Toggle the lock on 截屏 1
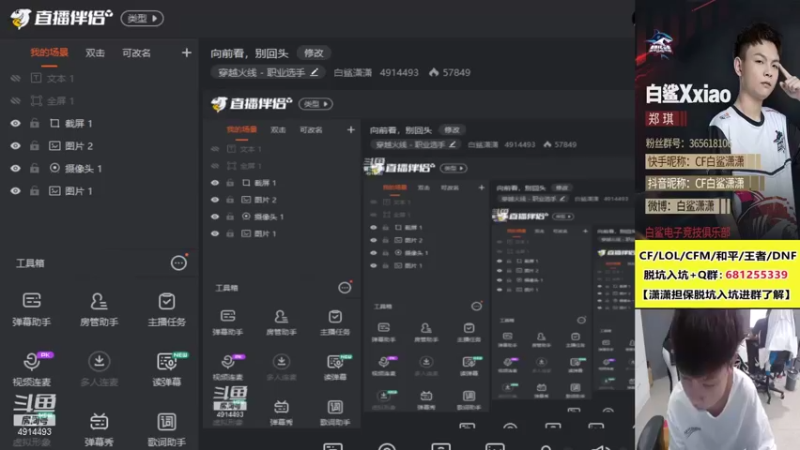 [34, 123]
